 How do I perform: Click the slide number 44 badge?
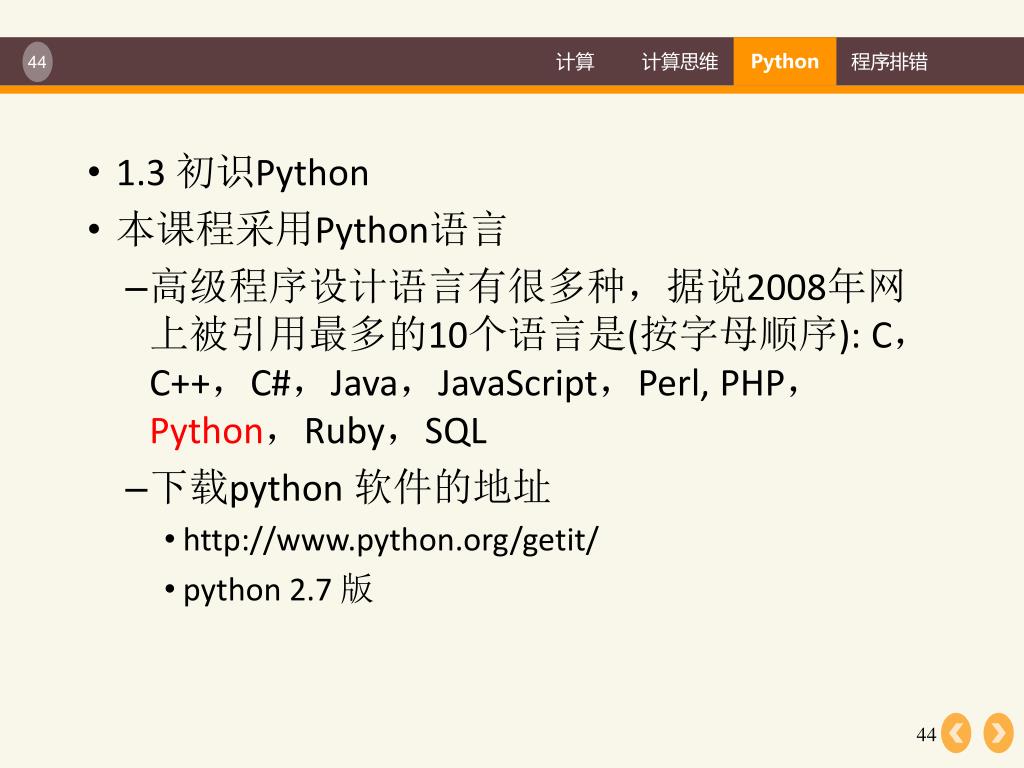[37, 62]
